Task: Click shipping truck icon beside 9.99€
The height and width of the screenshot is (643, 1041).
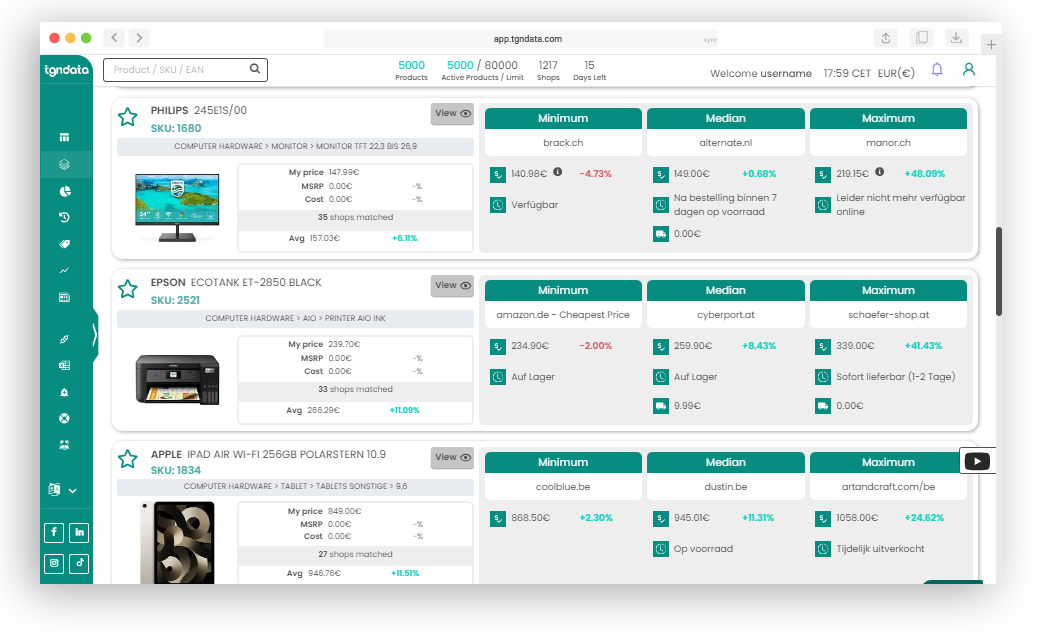Action: coord(661,405)
